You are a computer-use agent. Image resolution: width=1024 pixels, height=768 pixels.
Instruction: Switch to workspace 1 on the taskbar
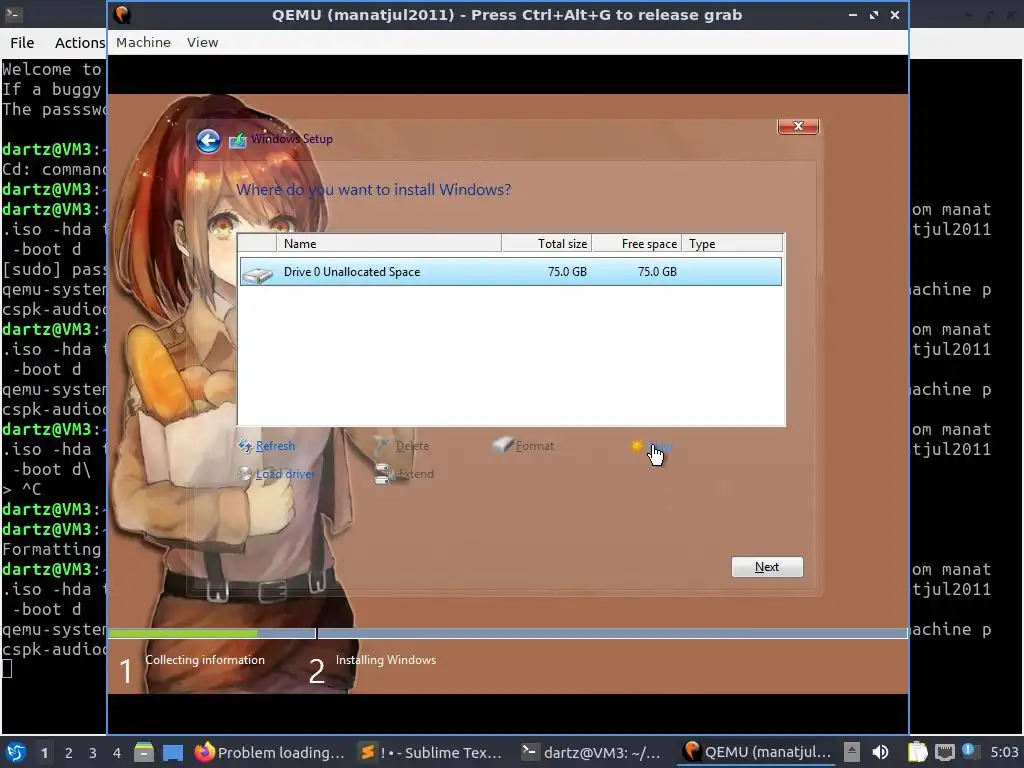44,753
